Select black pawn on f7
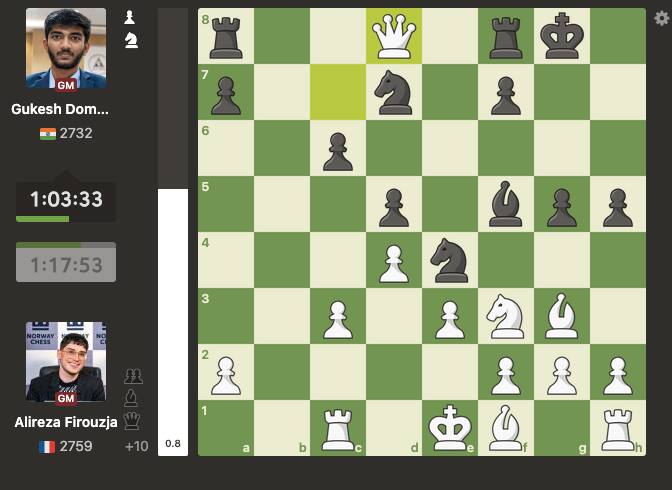 [506, 95]
